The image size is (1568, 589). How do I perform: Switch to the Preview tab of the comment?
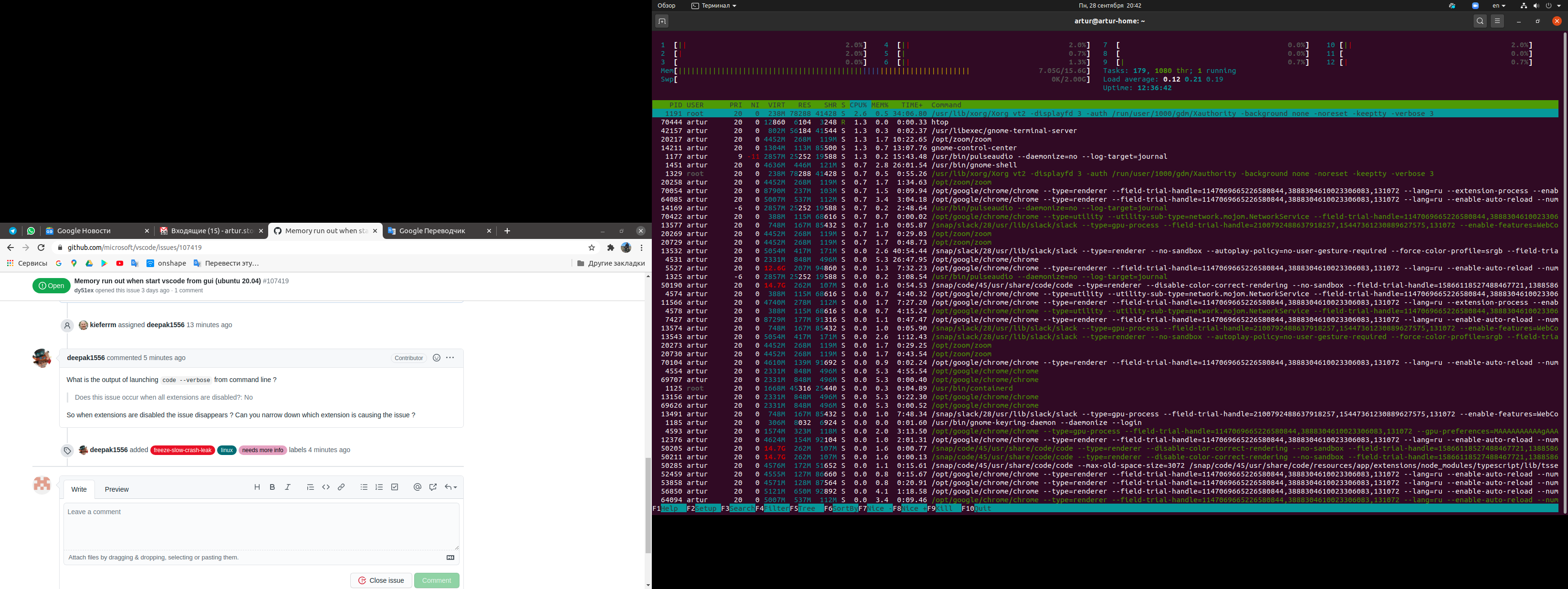coord(116,488)
